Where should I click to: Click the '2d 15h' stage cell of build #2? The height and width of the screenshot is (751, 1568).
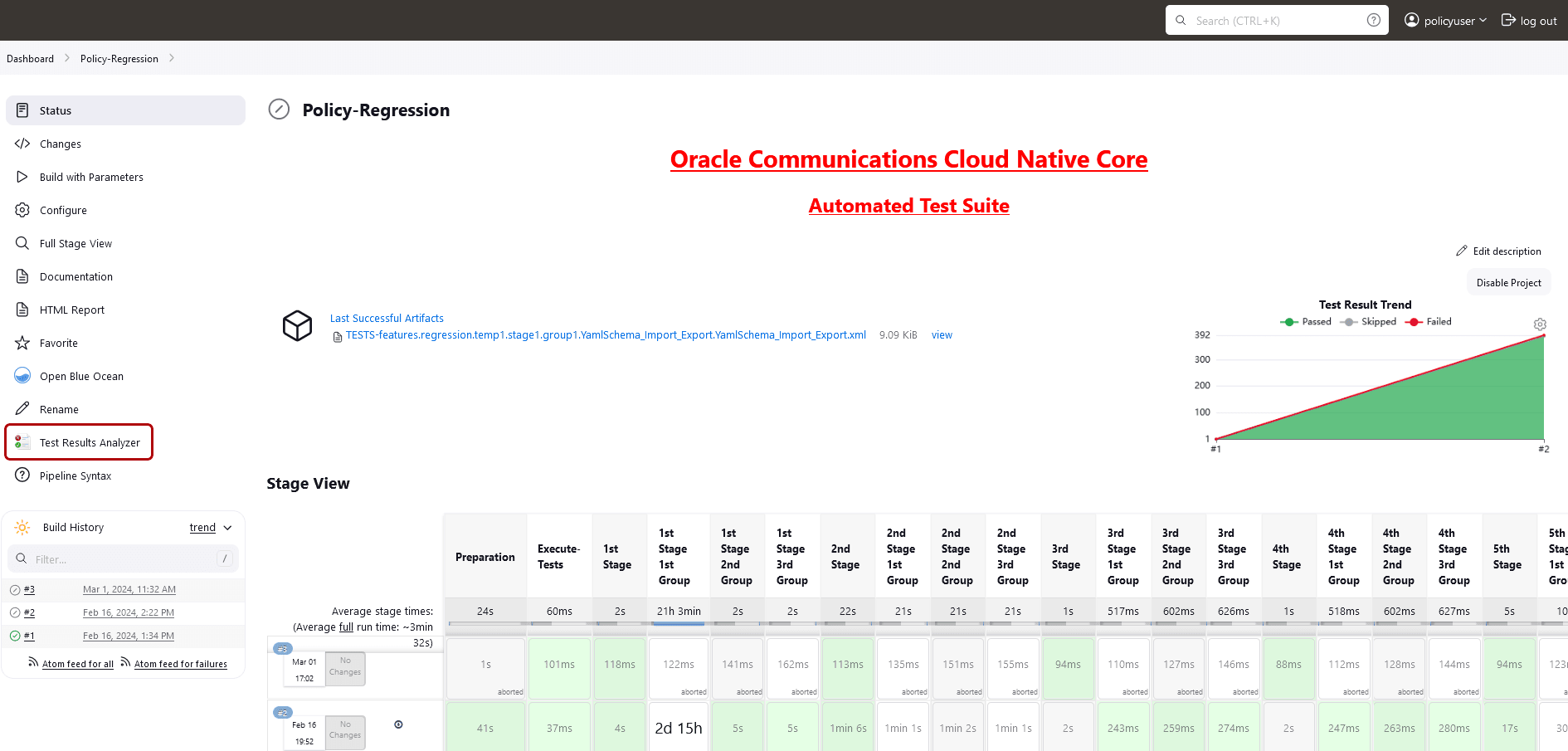(x=679, y=728)
